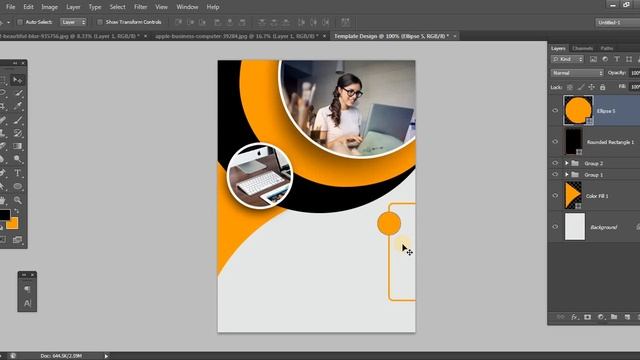Open the Character panel icon
The height and width of the screenshot is (360, 640).
click(27, 303)
